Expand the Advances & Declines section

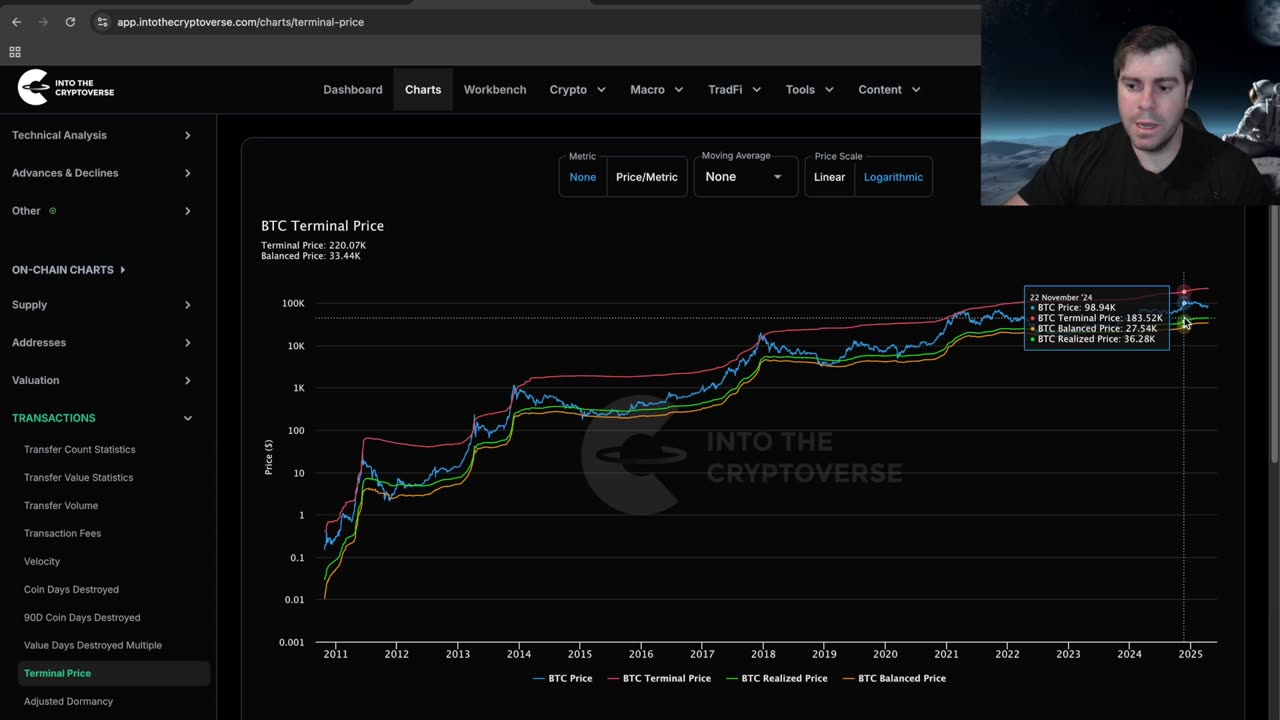(101, 173)
